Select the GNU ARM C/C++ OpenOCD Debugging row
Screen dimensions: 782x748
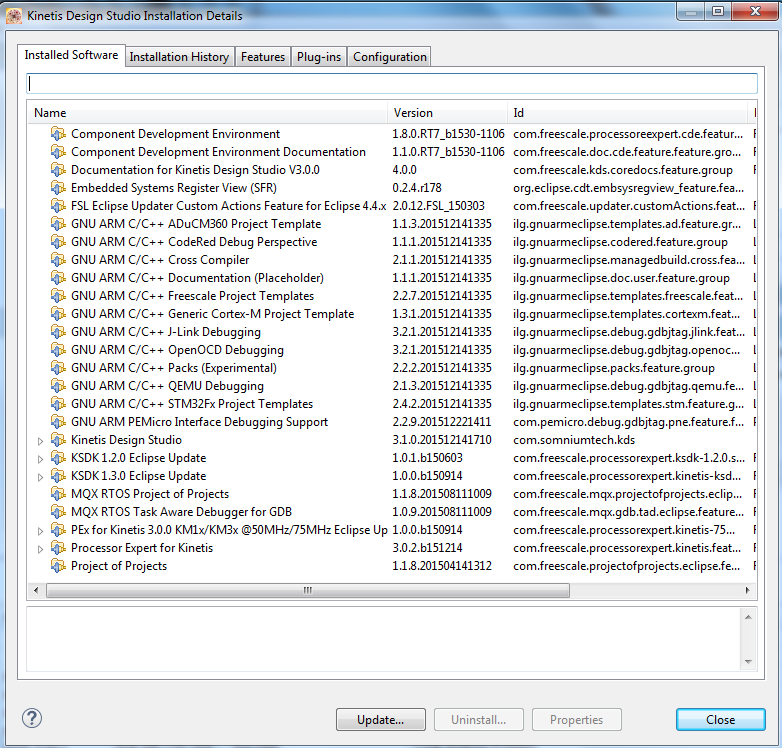pyautogui.click(x=392, y=350)
